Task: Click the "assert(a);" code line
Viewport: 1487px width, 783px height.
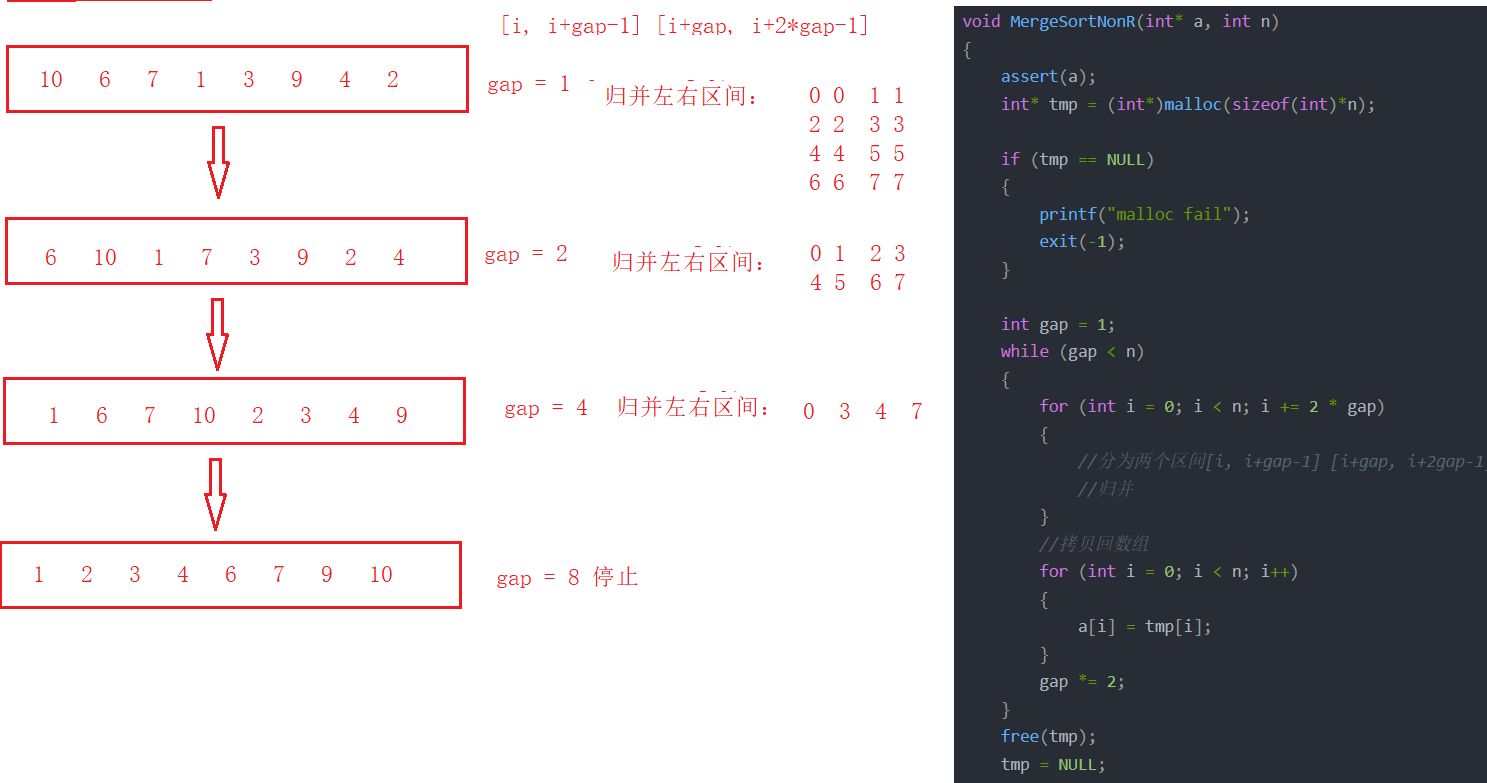Action: point(1048,76)
